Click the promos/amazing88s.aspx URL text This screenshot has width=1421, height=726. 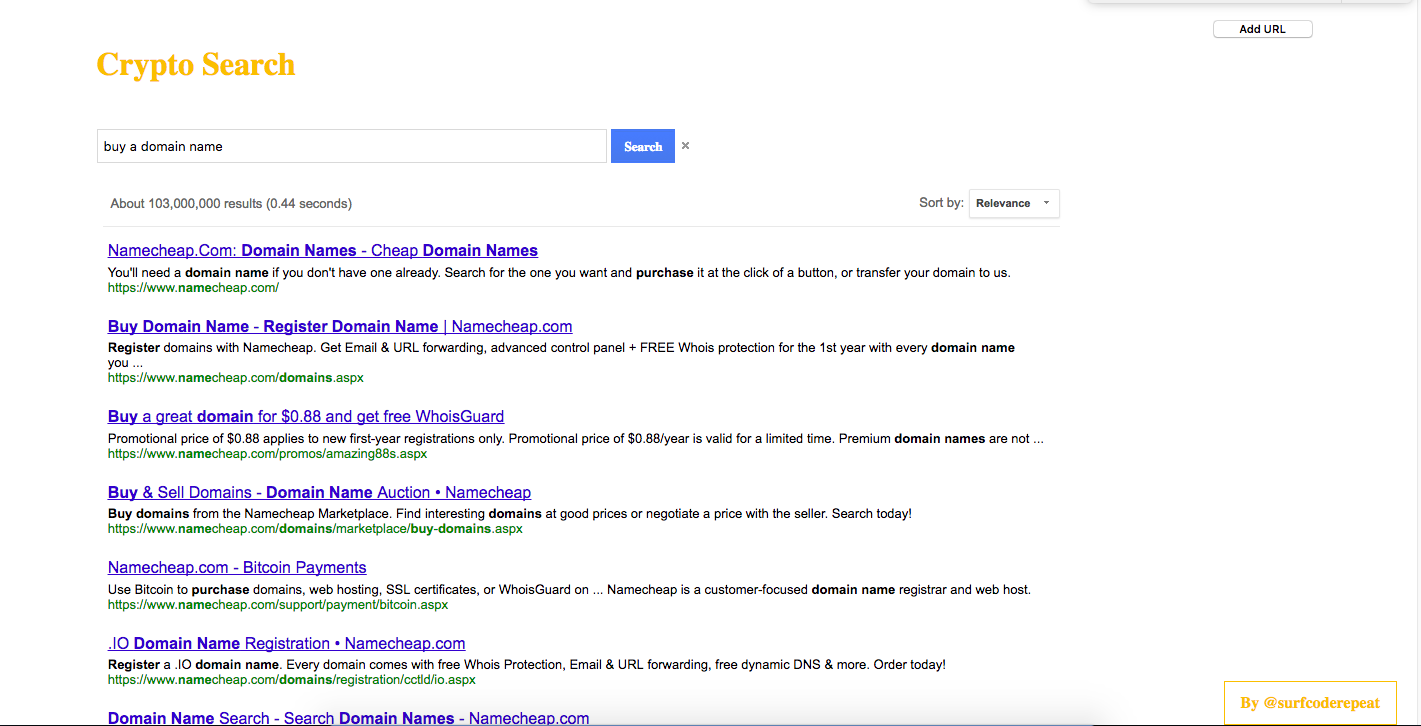coord(267,454)
